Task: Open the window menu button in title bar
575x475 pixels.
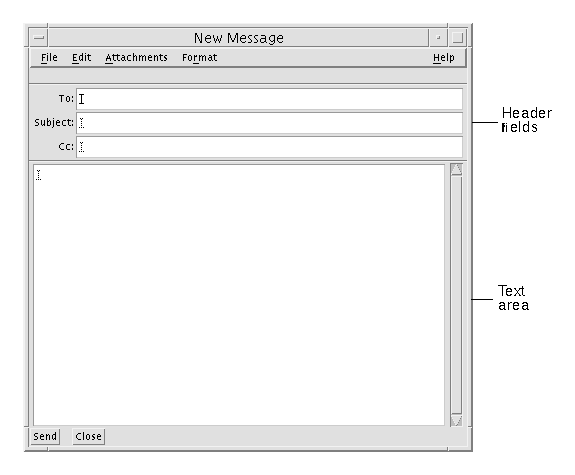Action: 39,38
